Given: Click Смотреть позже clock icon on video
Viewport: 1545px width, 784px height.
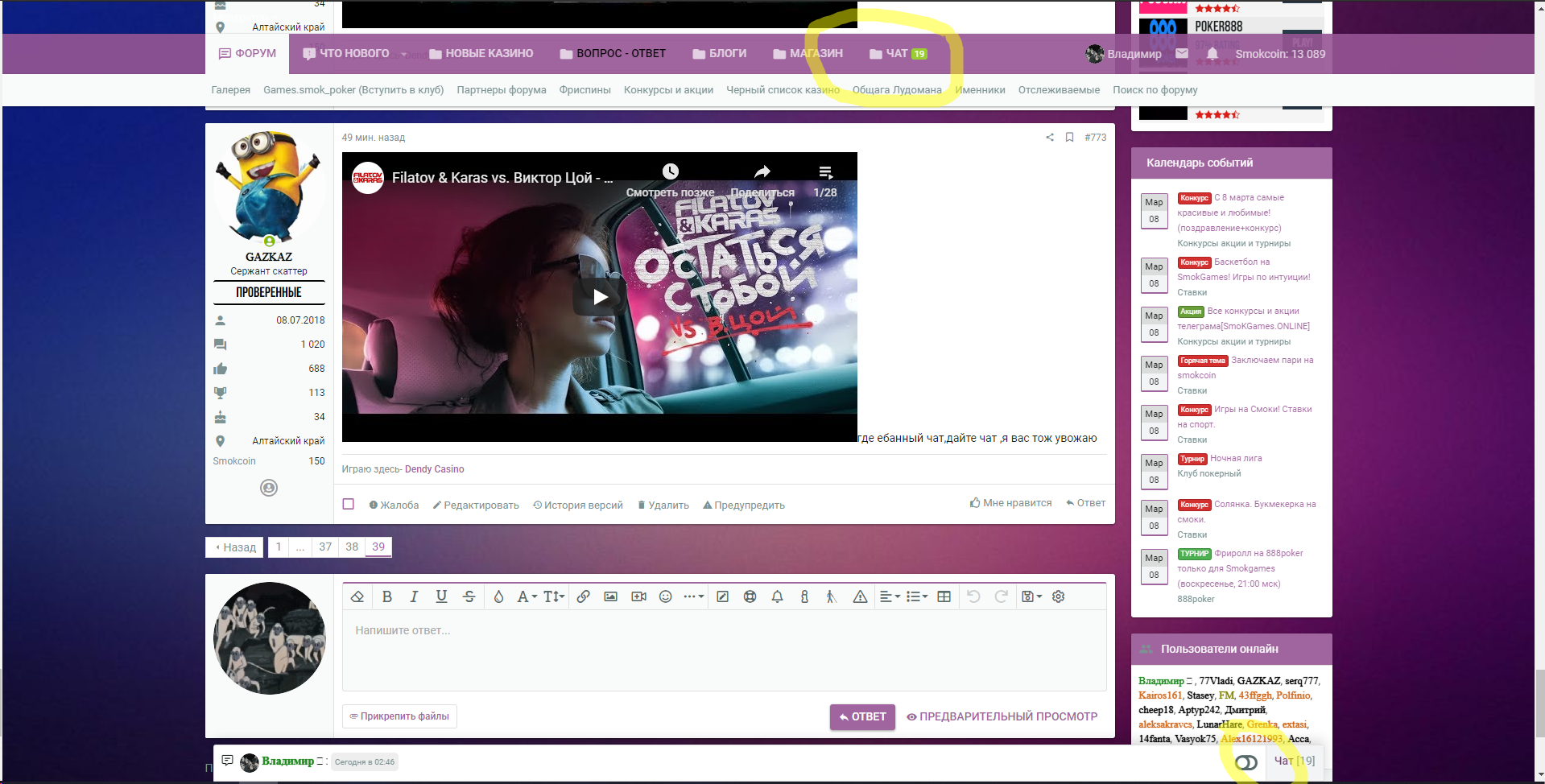Looking at the screenshot, I should (671, 171).
